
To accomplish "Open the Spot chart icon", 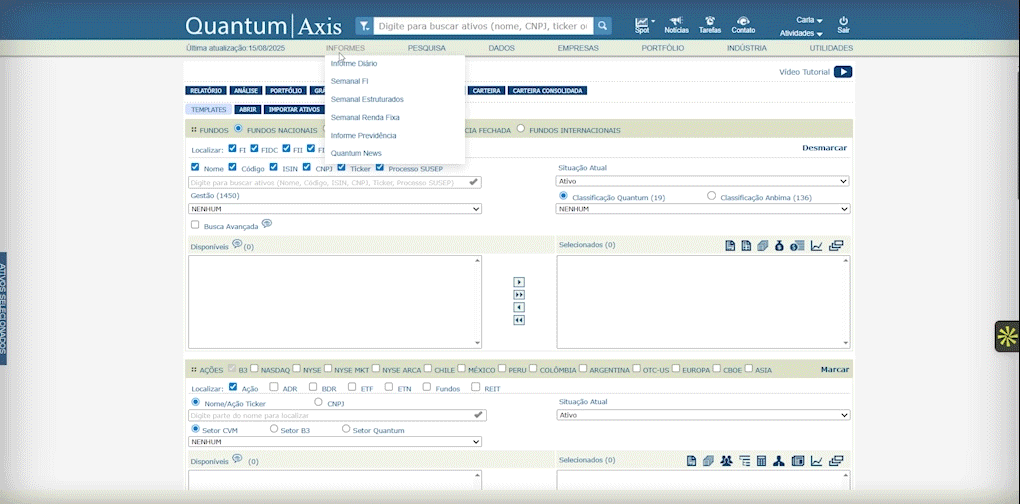I will point(641,23).
